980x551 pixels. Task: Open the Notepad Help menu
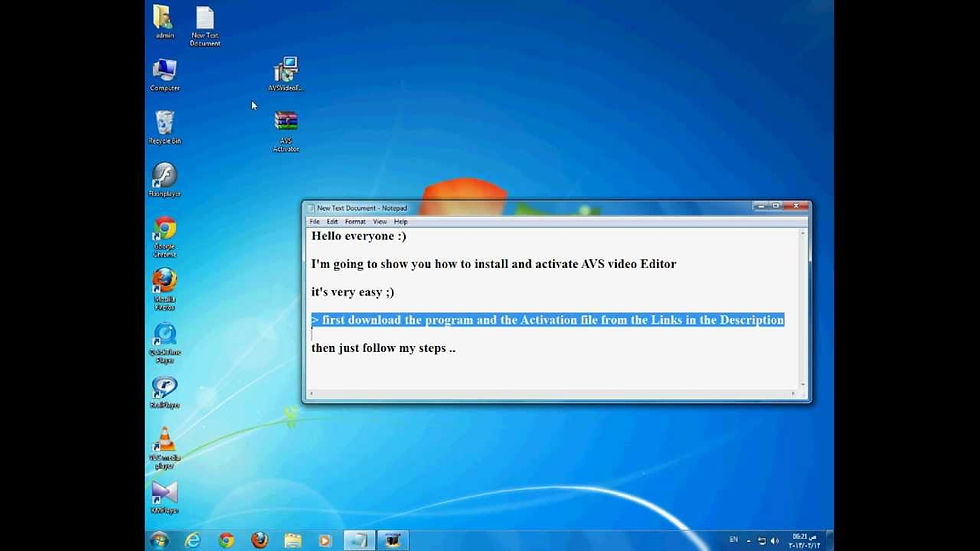pos(401,222)
